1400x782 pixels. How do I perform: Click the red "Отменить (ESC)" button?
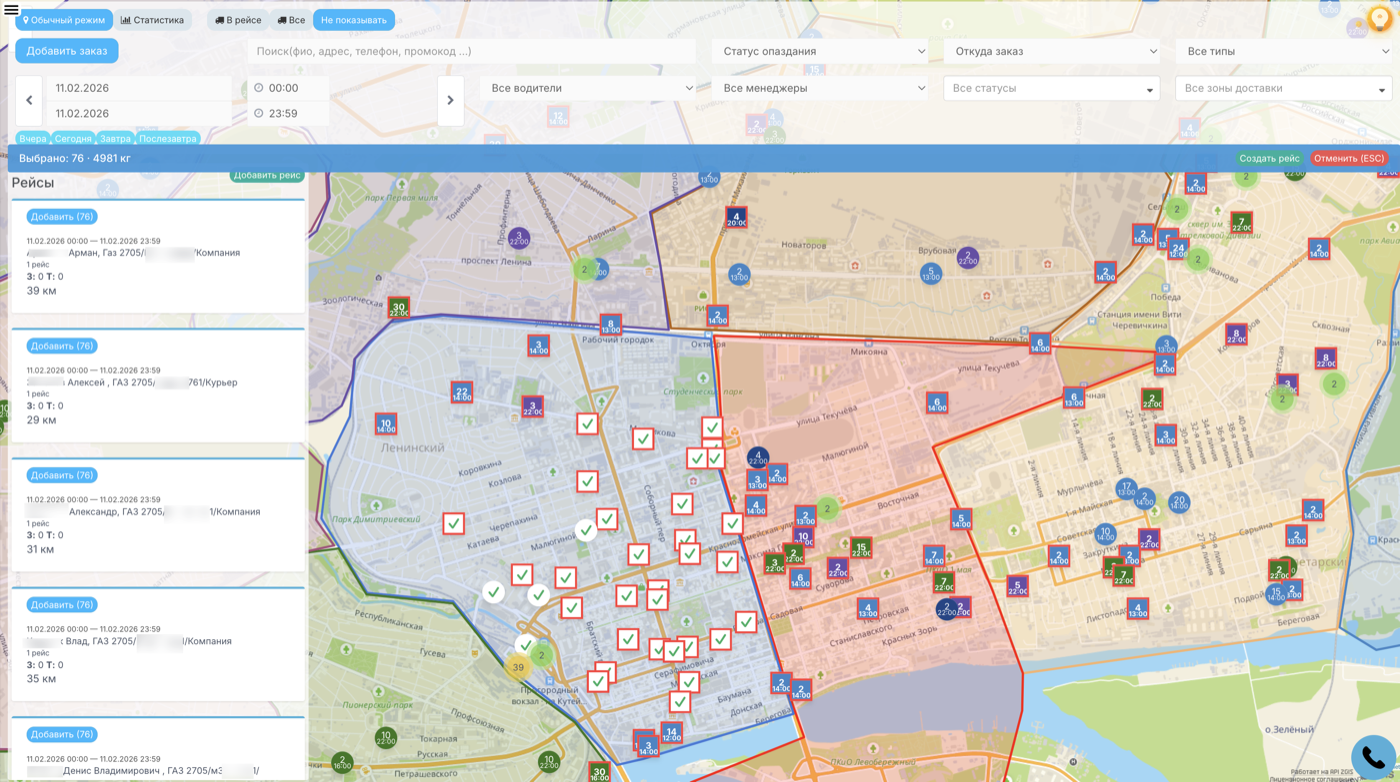point(1348,158)
